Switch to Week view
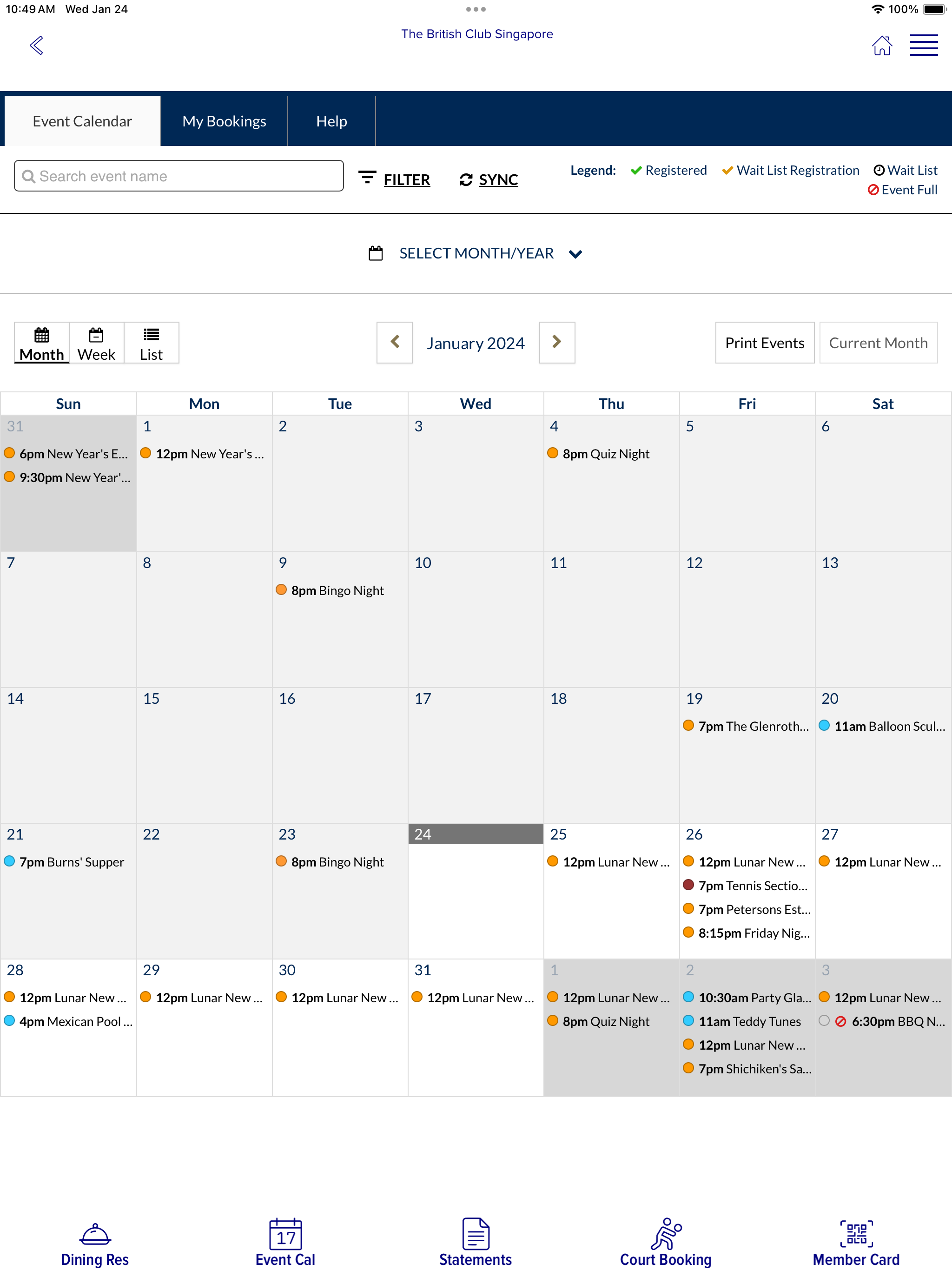The height and width of the screenshot is (1270, 952). click(x=97, y=343)
